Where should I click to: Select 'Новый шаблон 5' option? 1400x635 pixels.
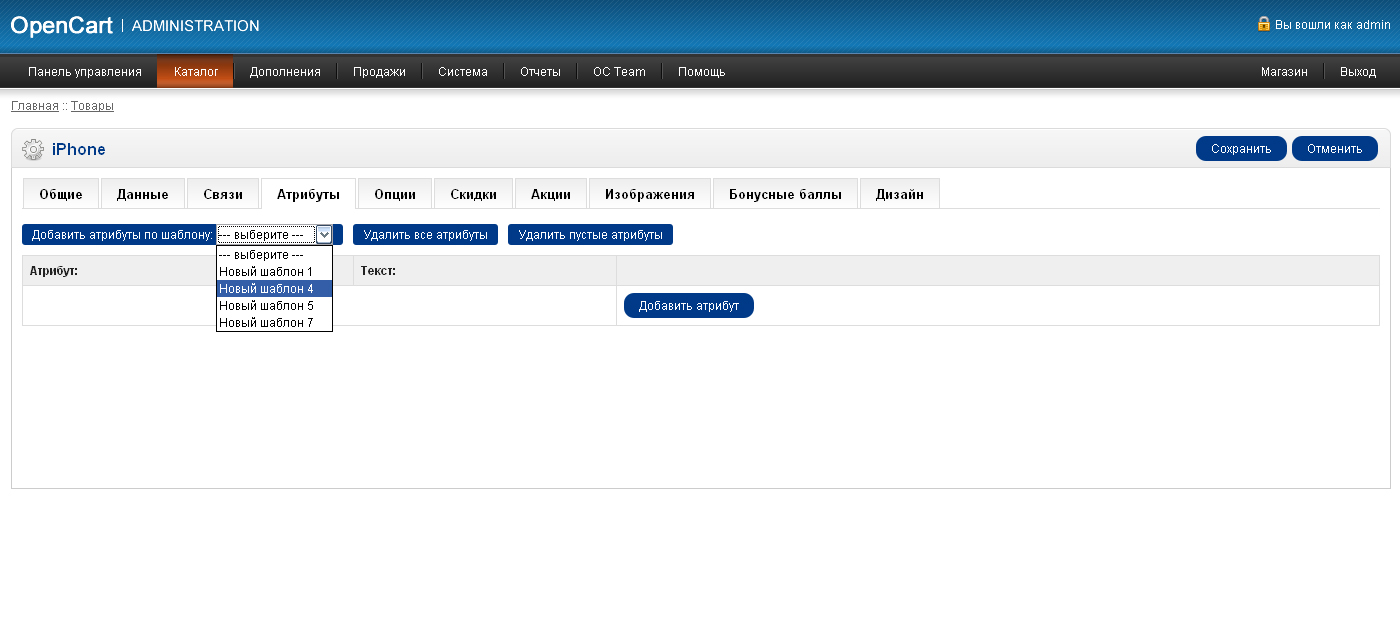point(274,305)
